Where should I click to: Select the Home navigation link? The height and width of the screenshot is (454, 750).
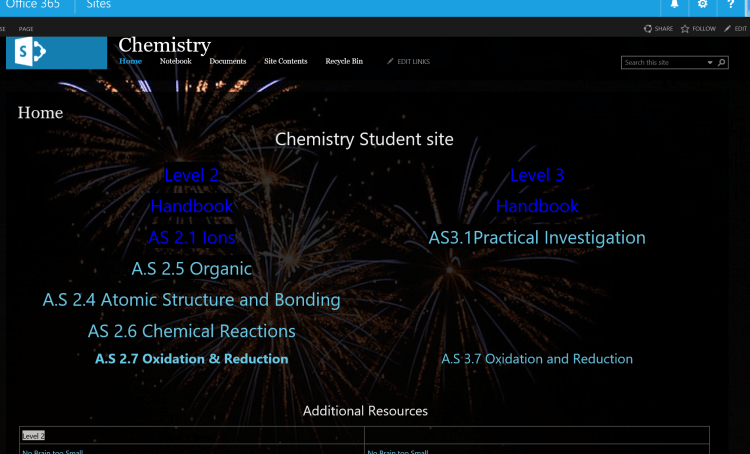tap(131, 61)
